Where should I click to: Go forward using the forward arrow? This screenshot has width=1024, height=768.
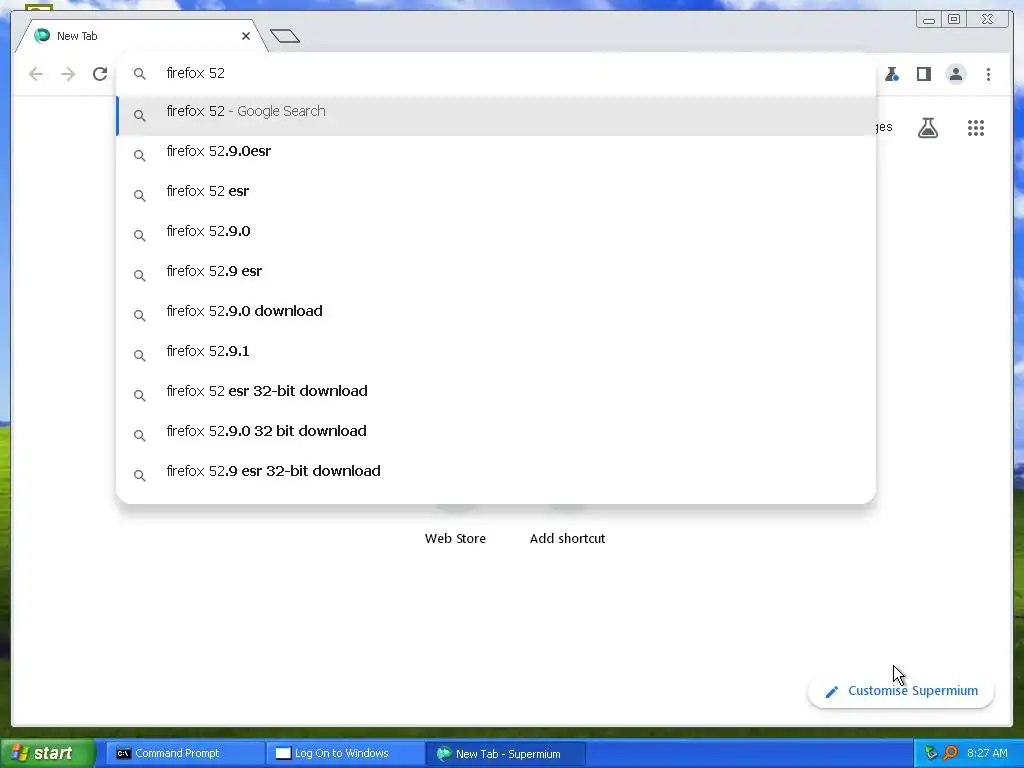[68, 74]
